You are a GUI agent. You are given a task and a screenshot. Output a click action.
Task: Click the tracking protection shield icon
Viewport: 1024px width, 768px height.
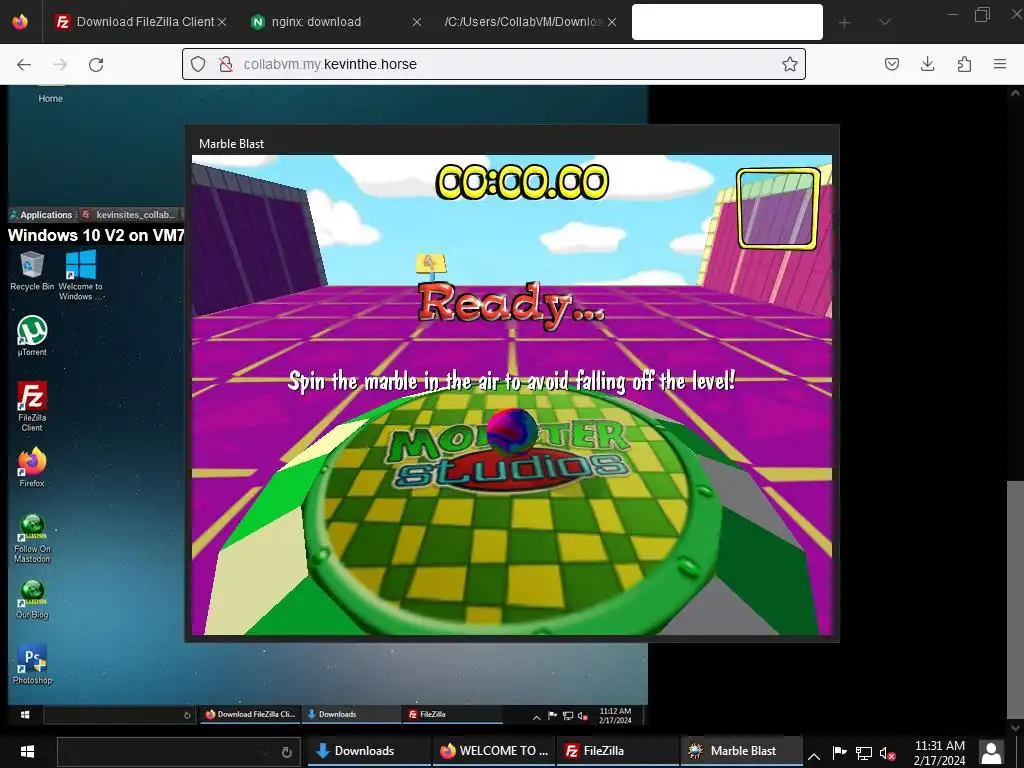(x=198, y=64)
